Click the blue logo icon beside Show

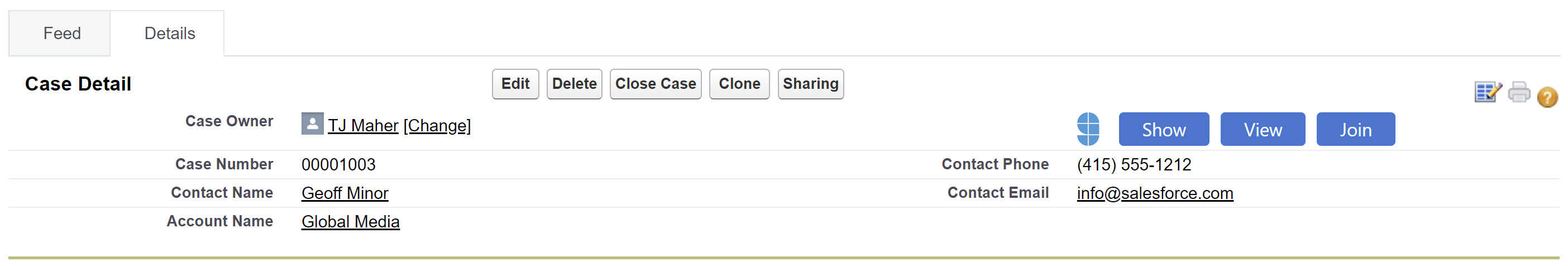[1088, 129]
